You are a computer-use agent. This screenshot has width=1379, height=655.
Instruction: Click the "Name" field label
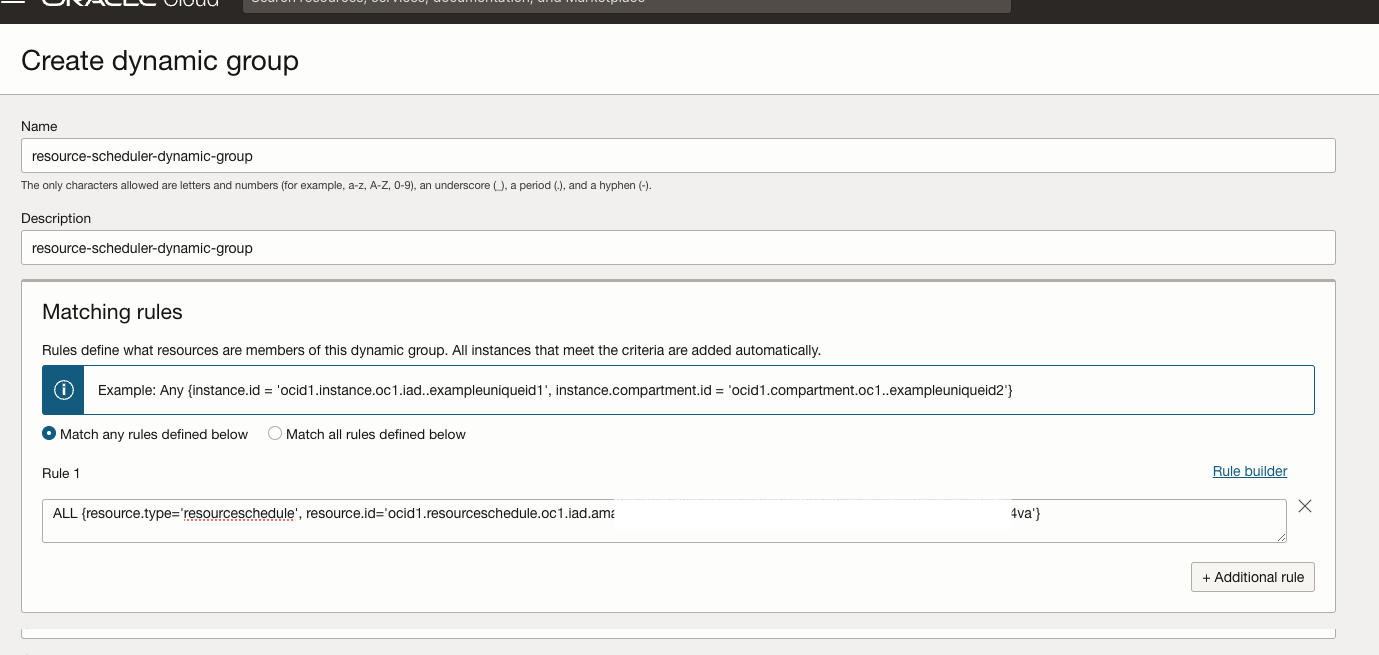point(39,127)
